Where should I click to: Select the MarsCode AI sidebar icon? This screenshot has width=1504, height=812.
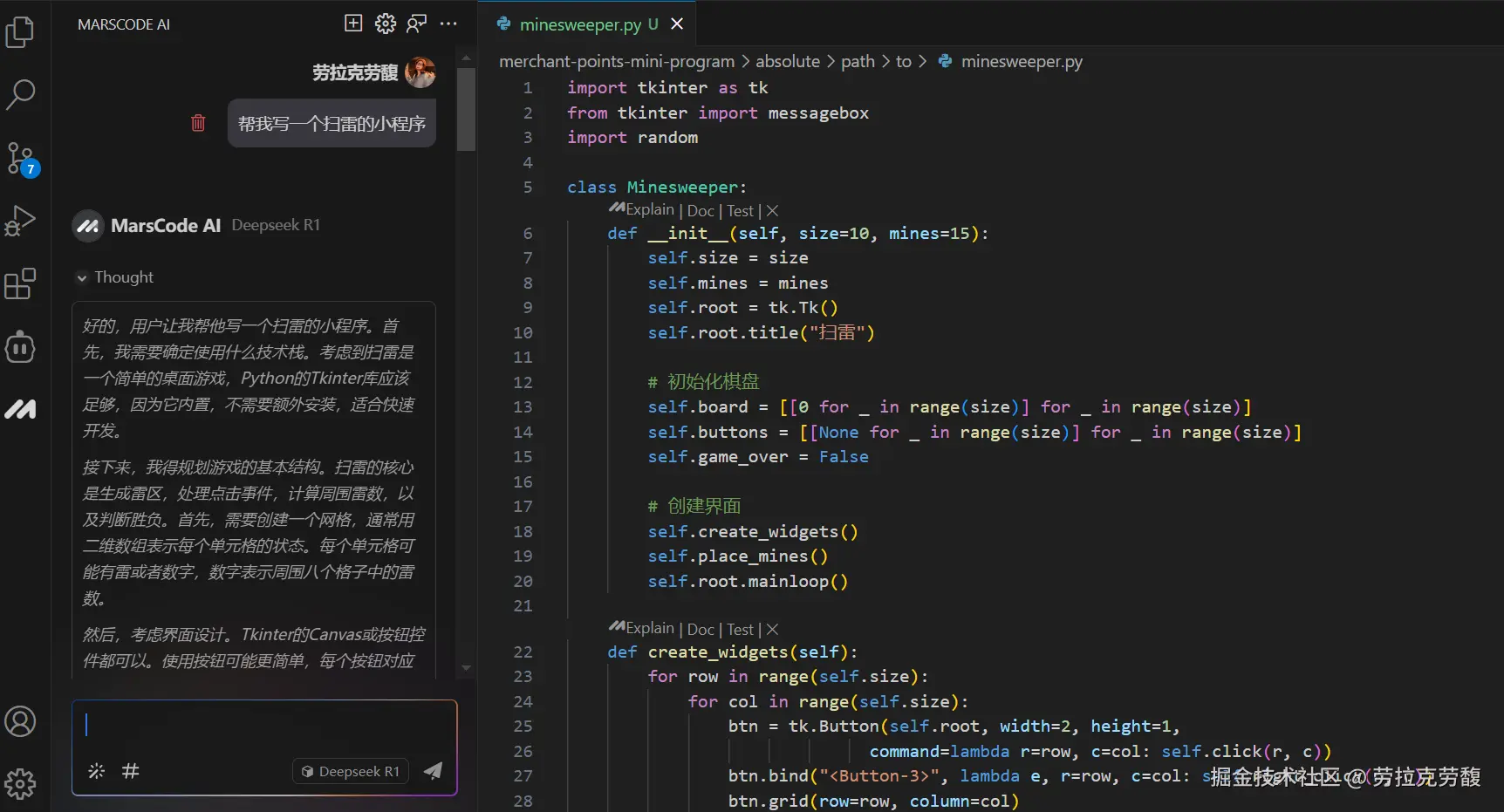[x=20, y=409]
